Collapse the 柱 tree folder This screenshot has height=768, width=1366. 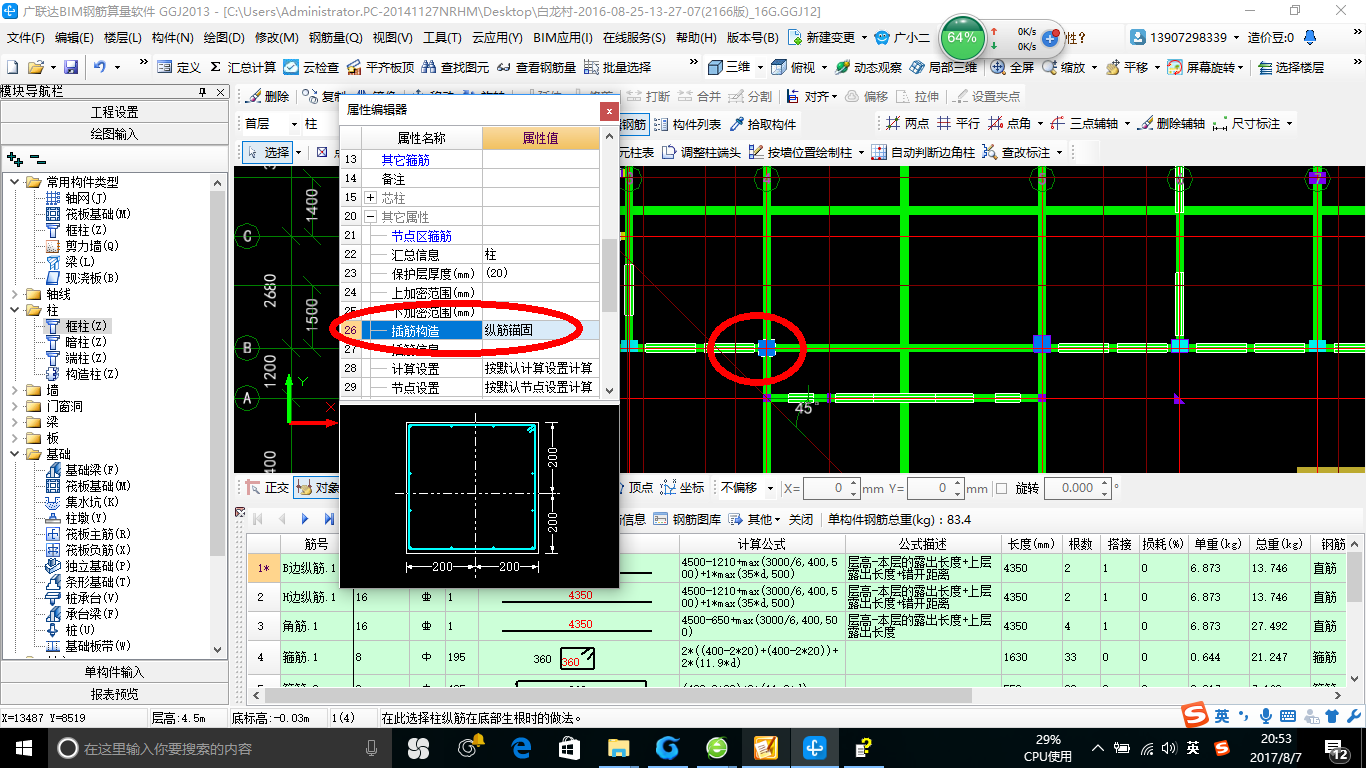[15, 310]
